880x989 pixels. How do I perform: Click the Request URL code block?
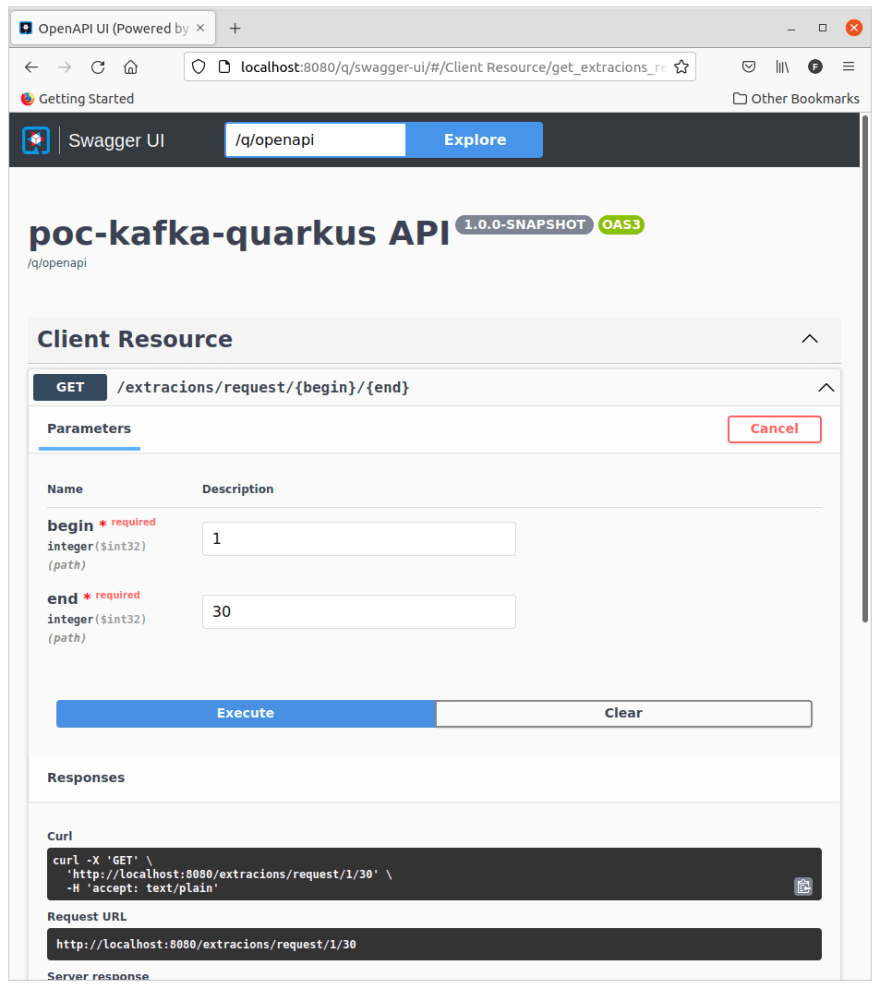[434, 944]
